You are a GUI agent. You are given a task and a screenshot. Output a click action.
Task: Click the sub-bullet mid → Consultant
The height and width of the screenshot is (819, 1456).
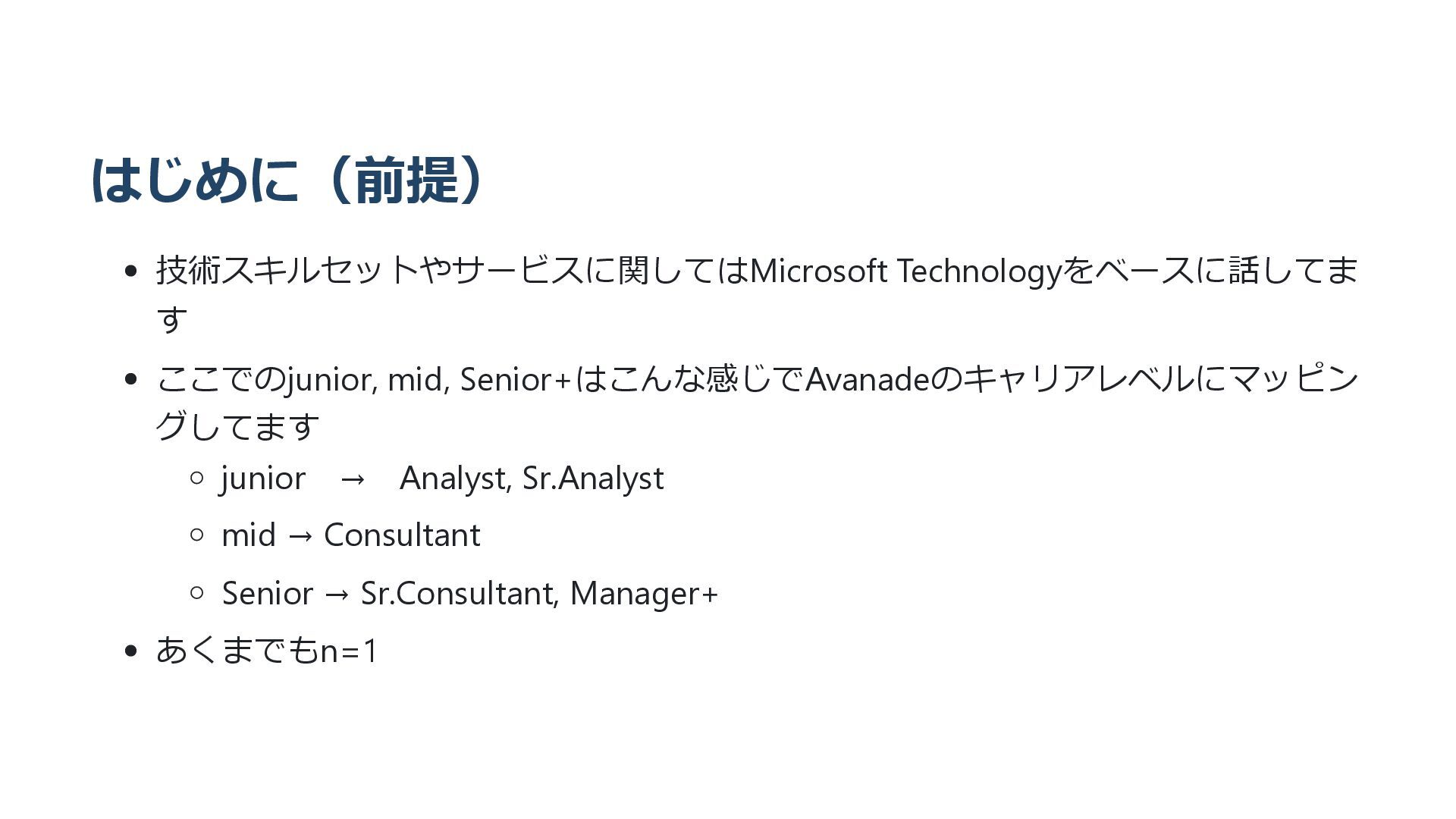pyautogui.click(x=350, y=535)
